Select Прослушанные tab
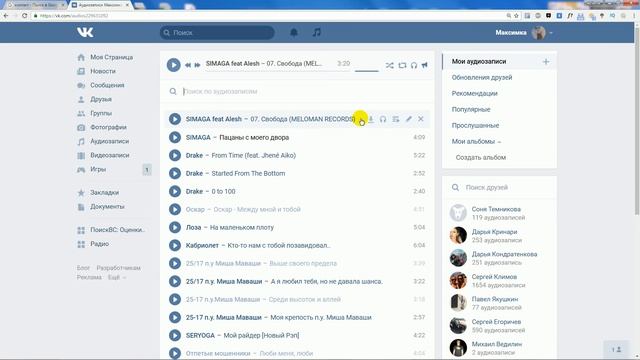 point(475,125)
